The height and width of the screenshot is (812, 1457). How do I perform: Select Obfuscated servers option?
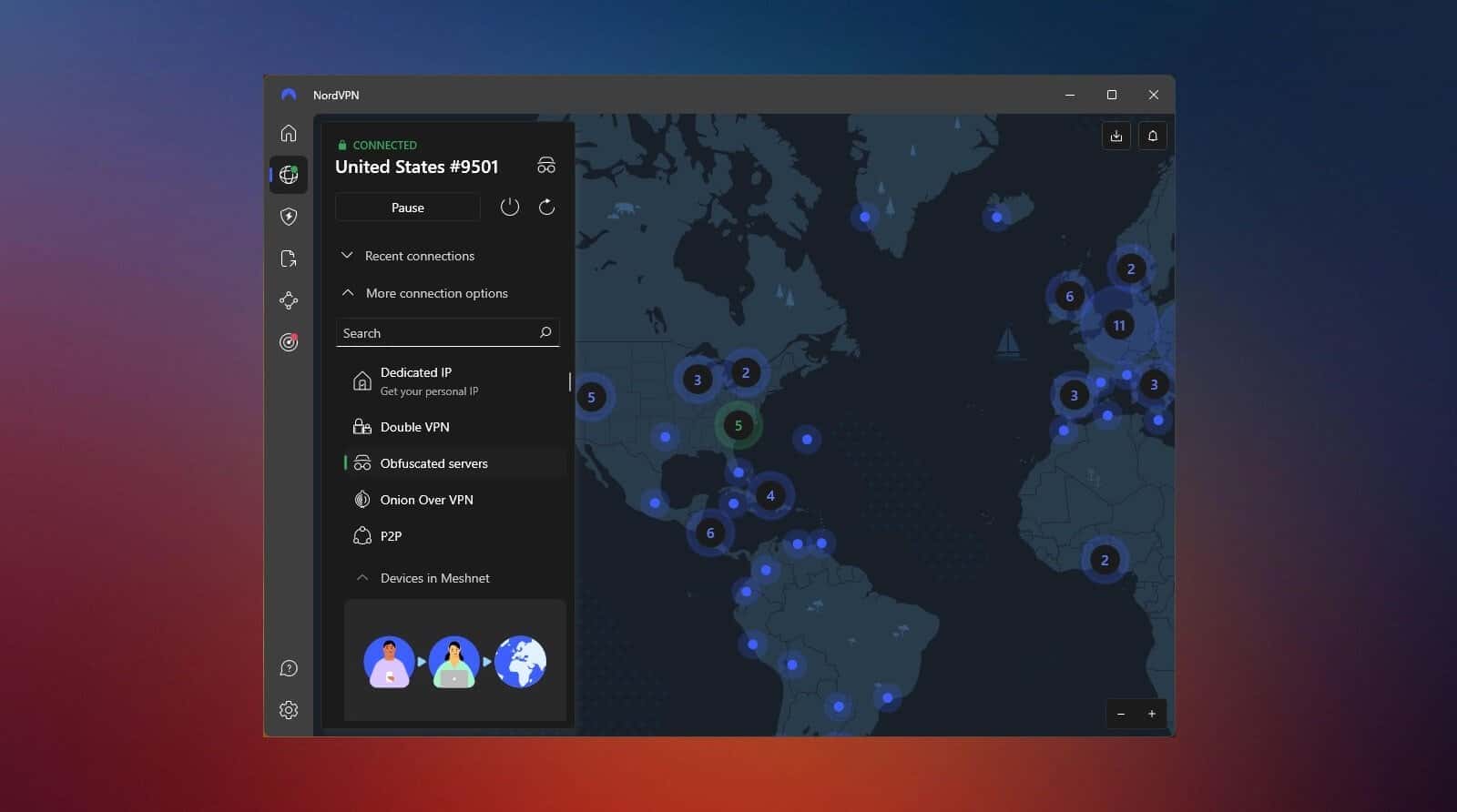tap(455, 462)
